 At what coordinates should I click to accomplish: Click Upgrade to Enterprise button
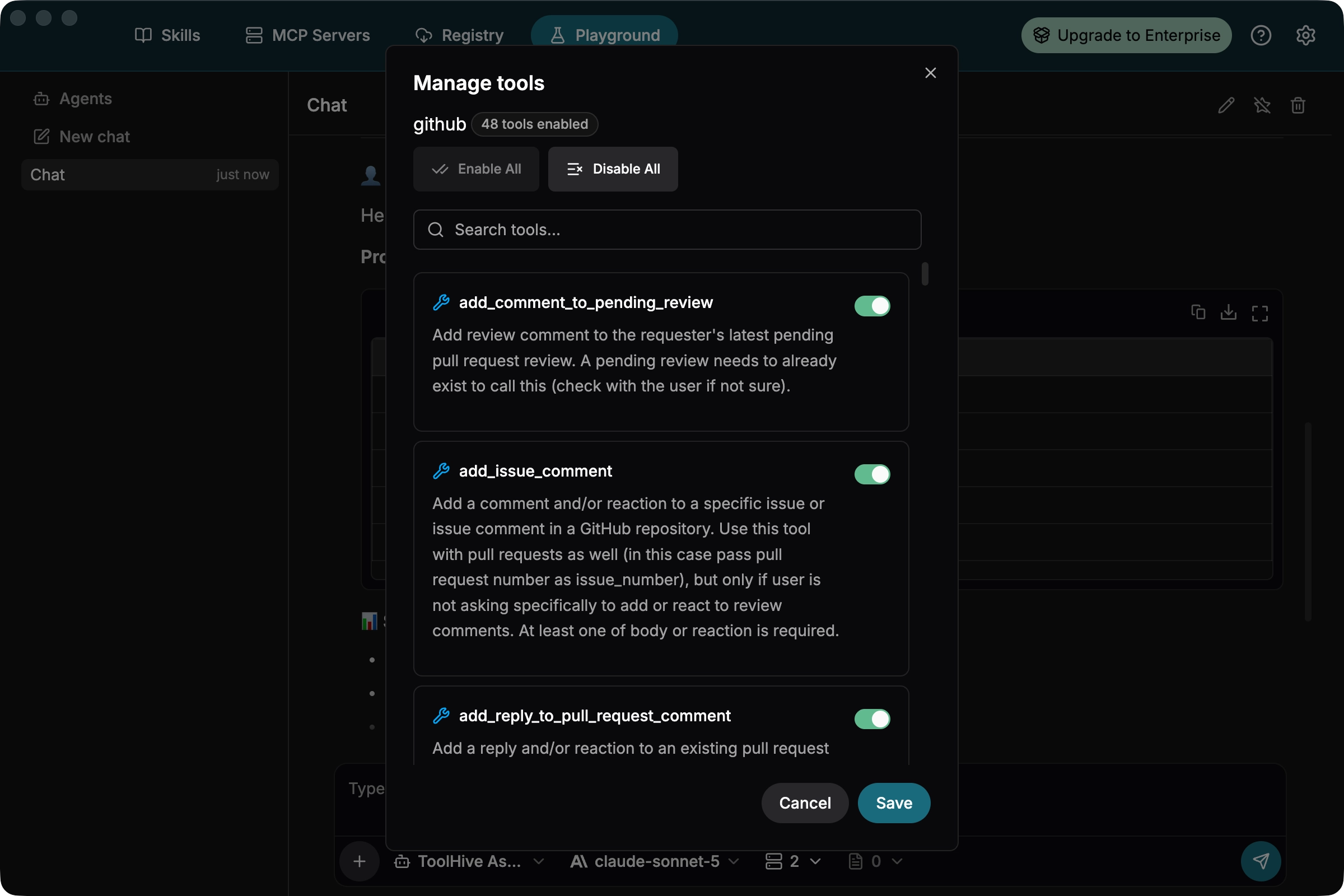coord(1126,35)
